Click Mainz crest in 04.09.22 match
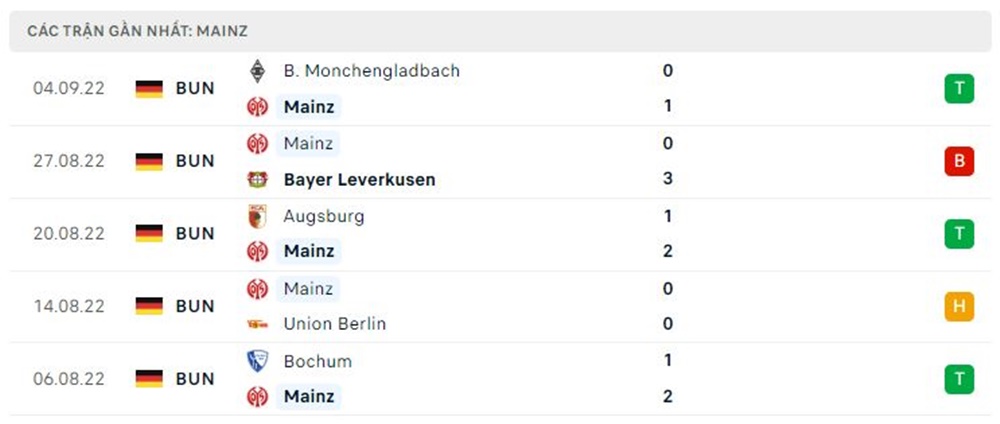The width and height of the screenshot is (1000, 424). coord(257,106)
